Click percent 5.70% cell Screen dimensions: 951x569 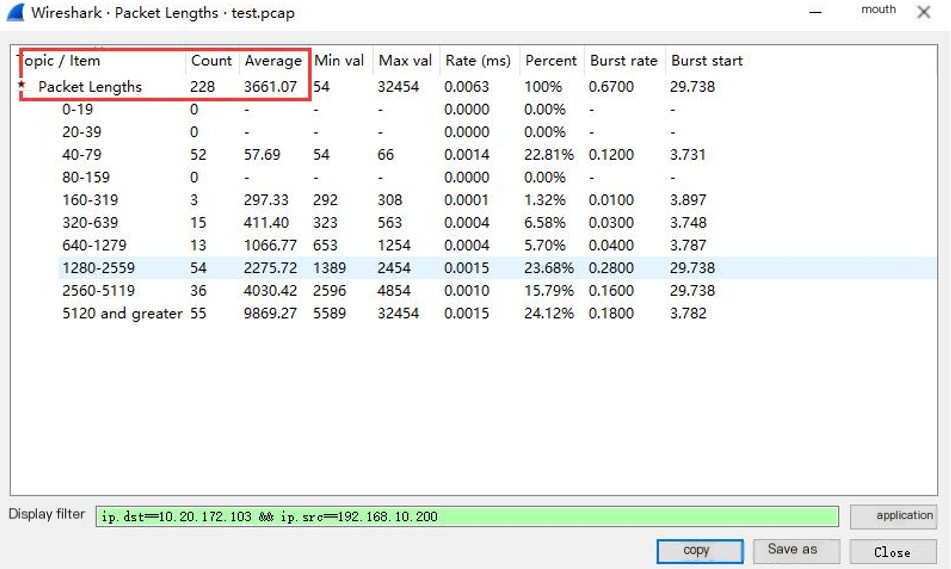coord(545,245)
